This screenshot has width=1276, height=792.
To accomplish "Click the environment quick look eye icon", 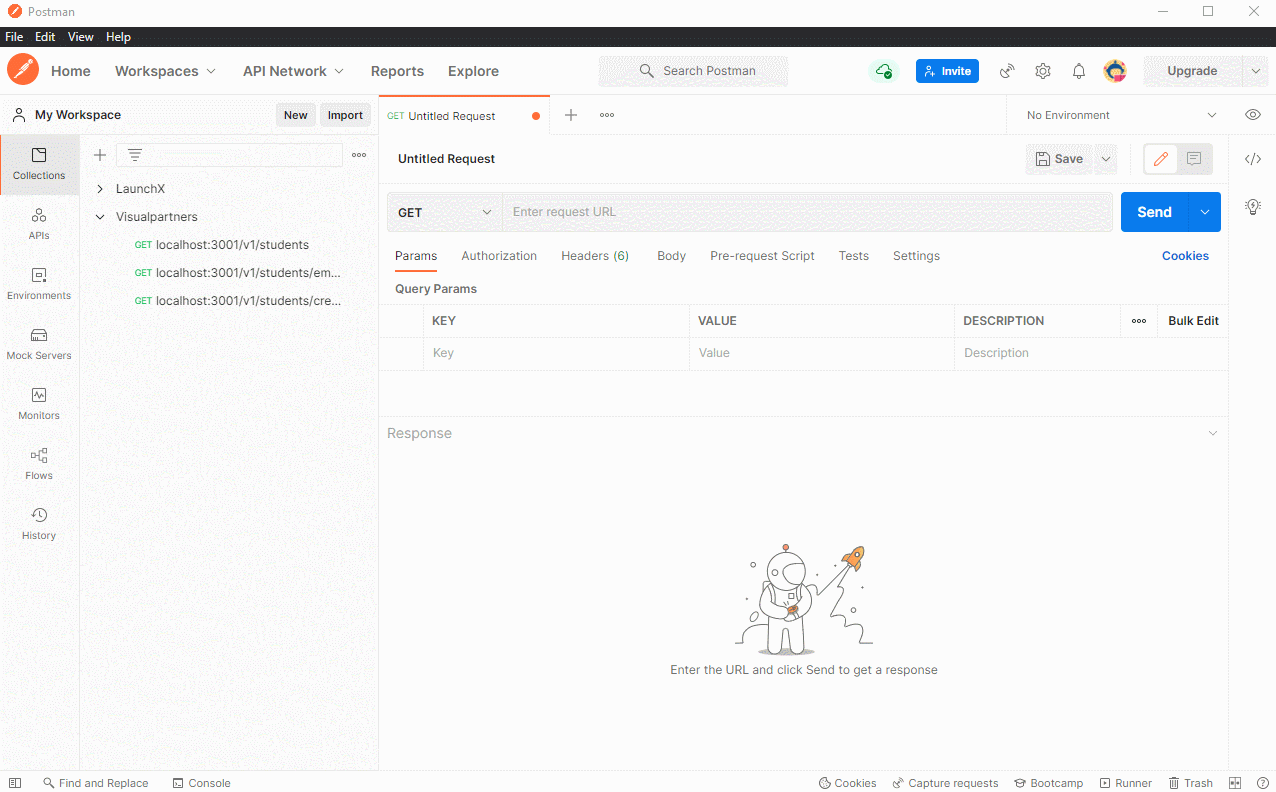I will [x=1253, y=115].
